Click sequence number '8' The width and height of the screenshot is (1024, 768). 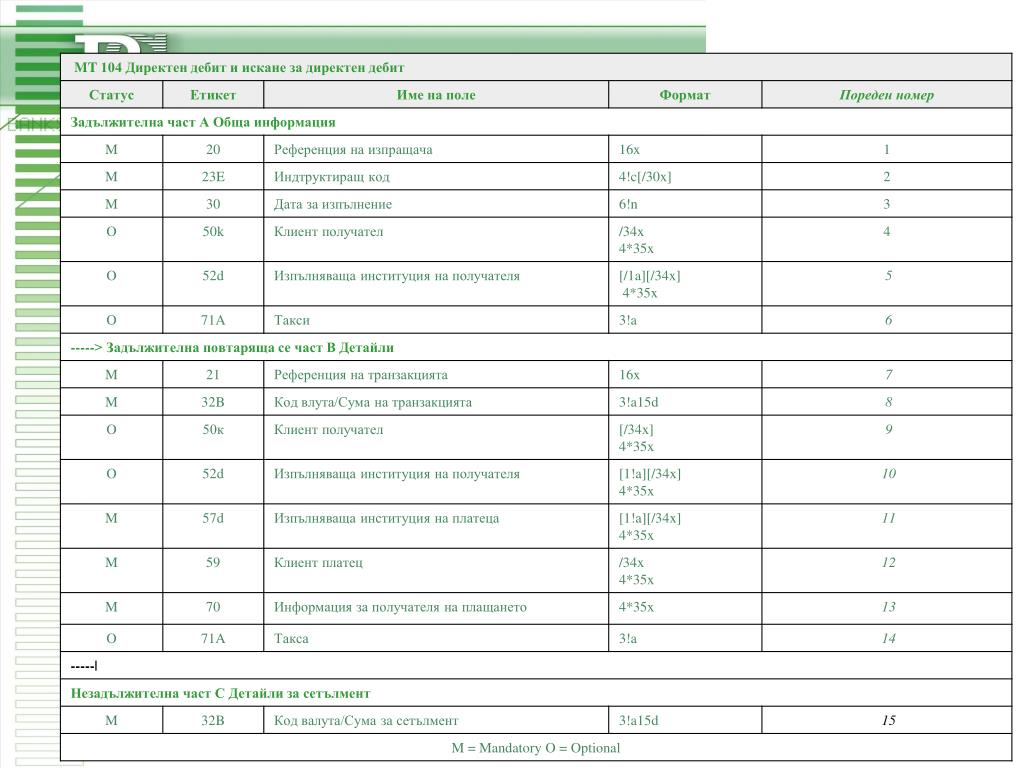click(x=888, y=403)
